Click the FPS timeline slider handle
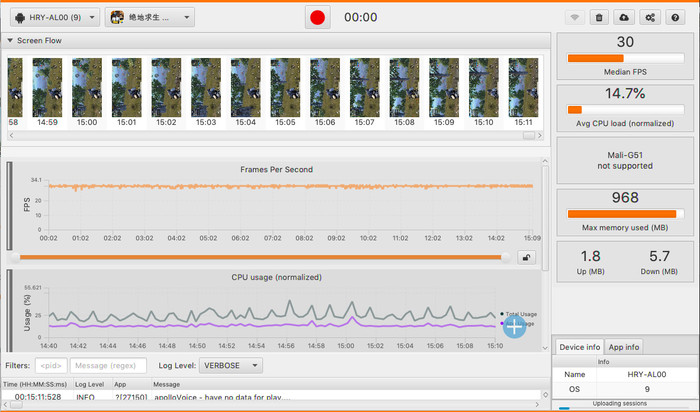700x412 pixels. [x=504, y=257]
